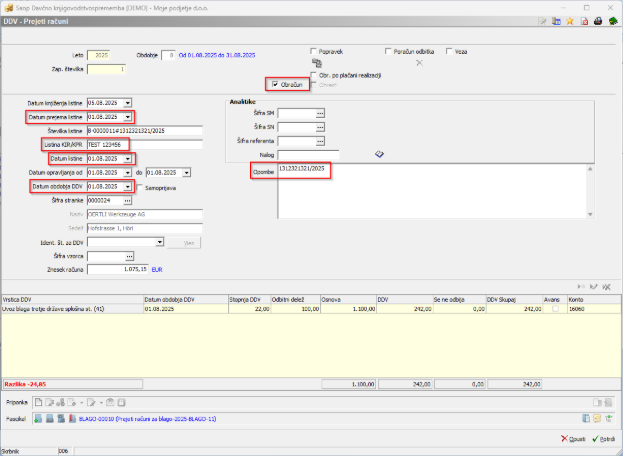The image size is (624, 456).
Task: Click the Nalog input field
Action: [x=308, y=155]
